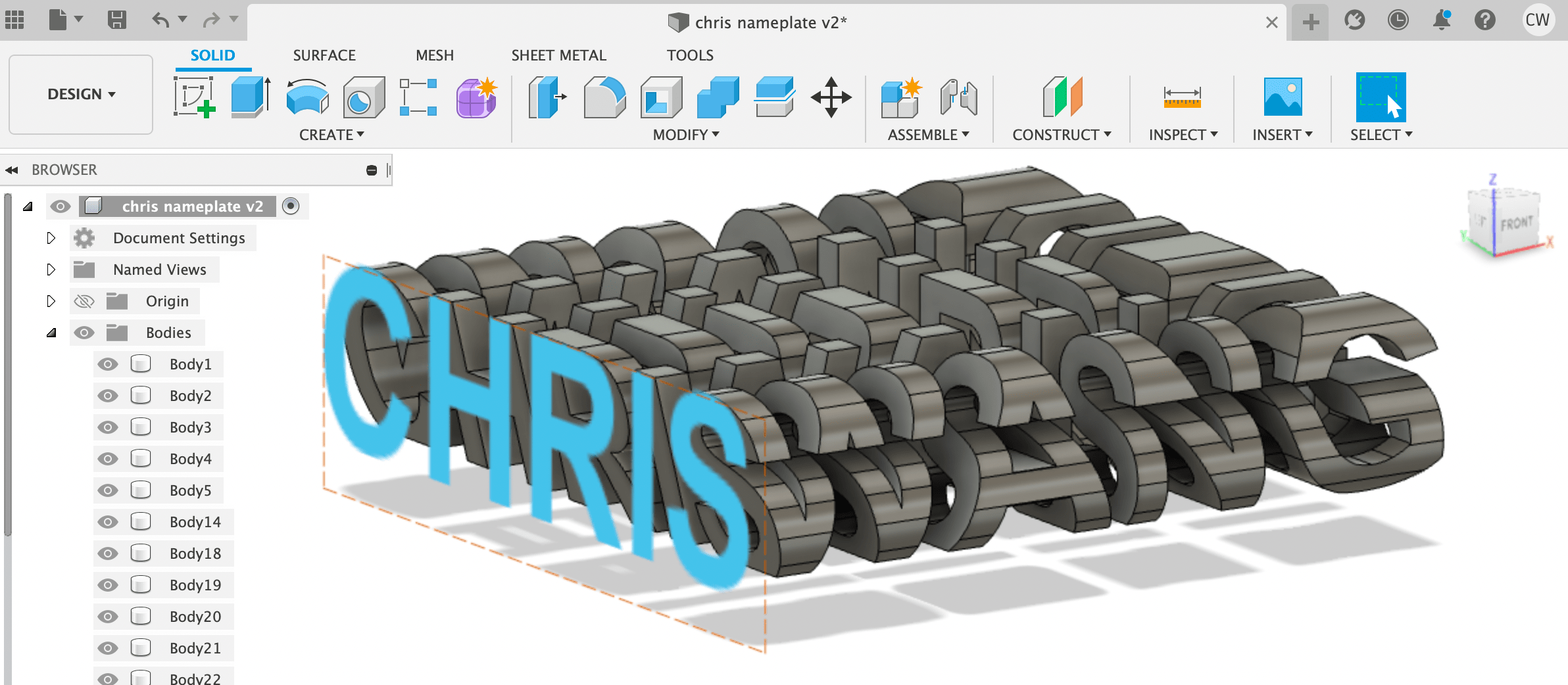
Task: Select the Offset Face tool
Action: 775,97
